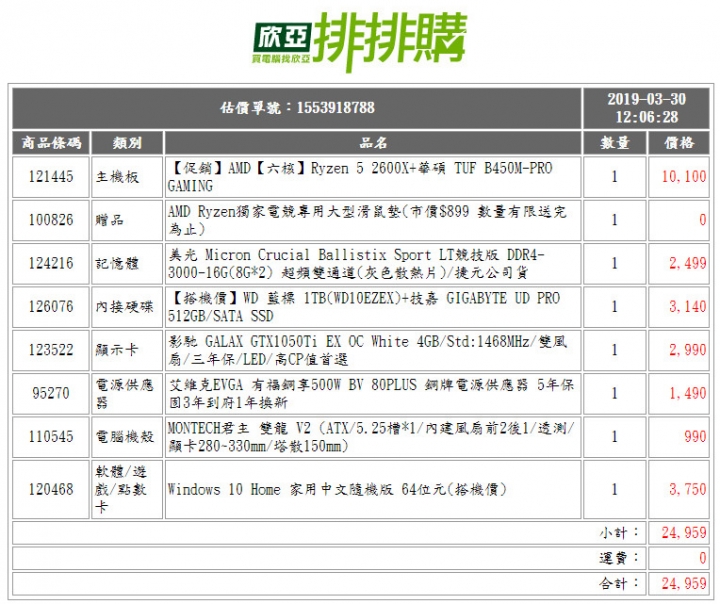
Task: Click the AMD Ryzen mouse pad gift name
Action: pos(367,220)
